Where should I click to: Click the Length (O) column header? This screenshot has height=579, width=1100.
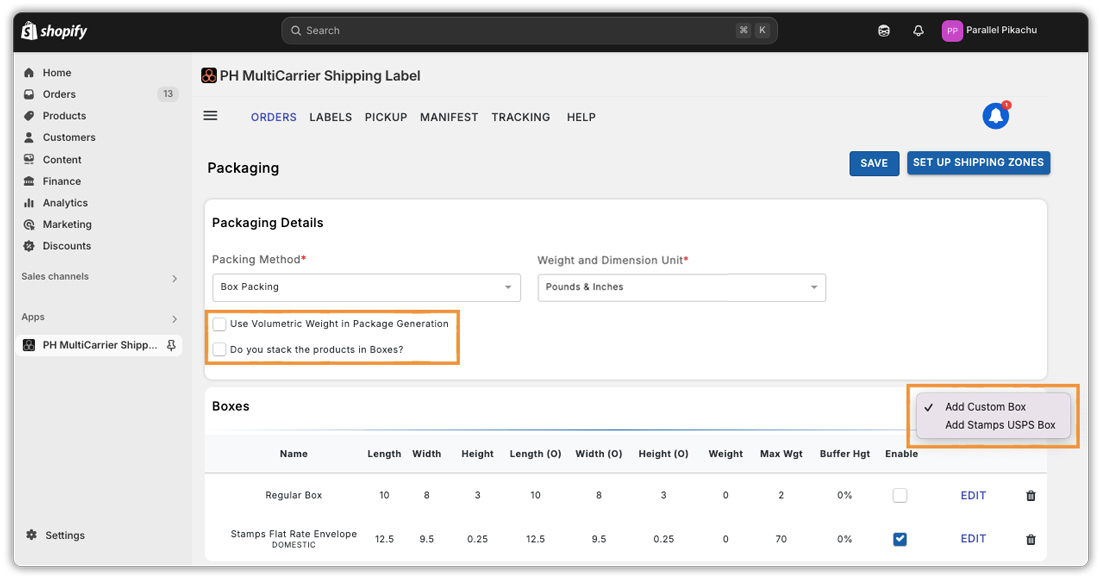535,454
